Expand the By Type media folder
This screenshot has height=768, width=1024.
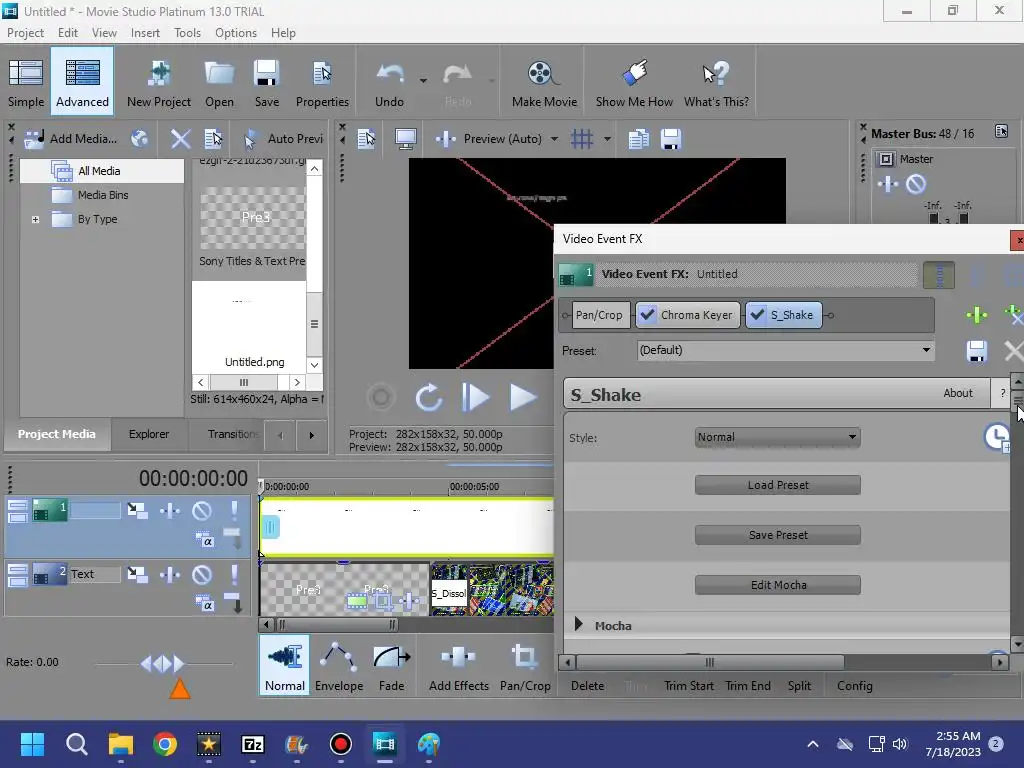35,219
